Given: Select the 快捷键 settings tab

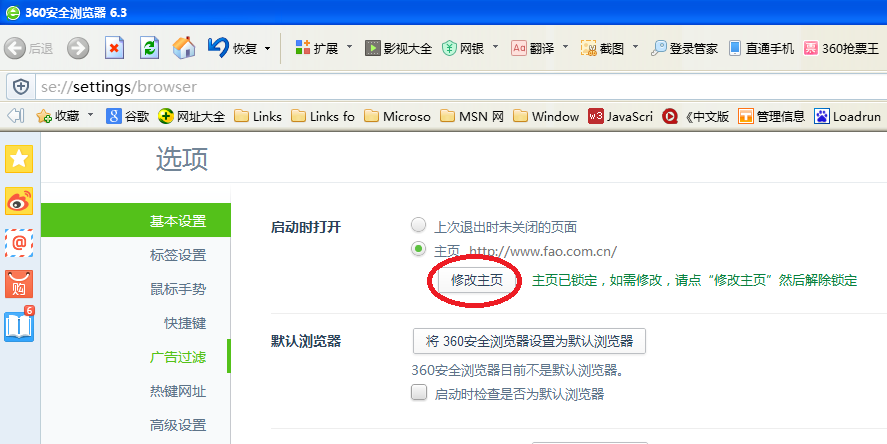Looking at the screenshot, I should click(136, 323).
